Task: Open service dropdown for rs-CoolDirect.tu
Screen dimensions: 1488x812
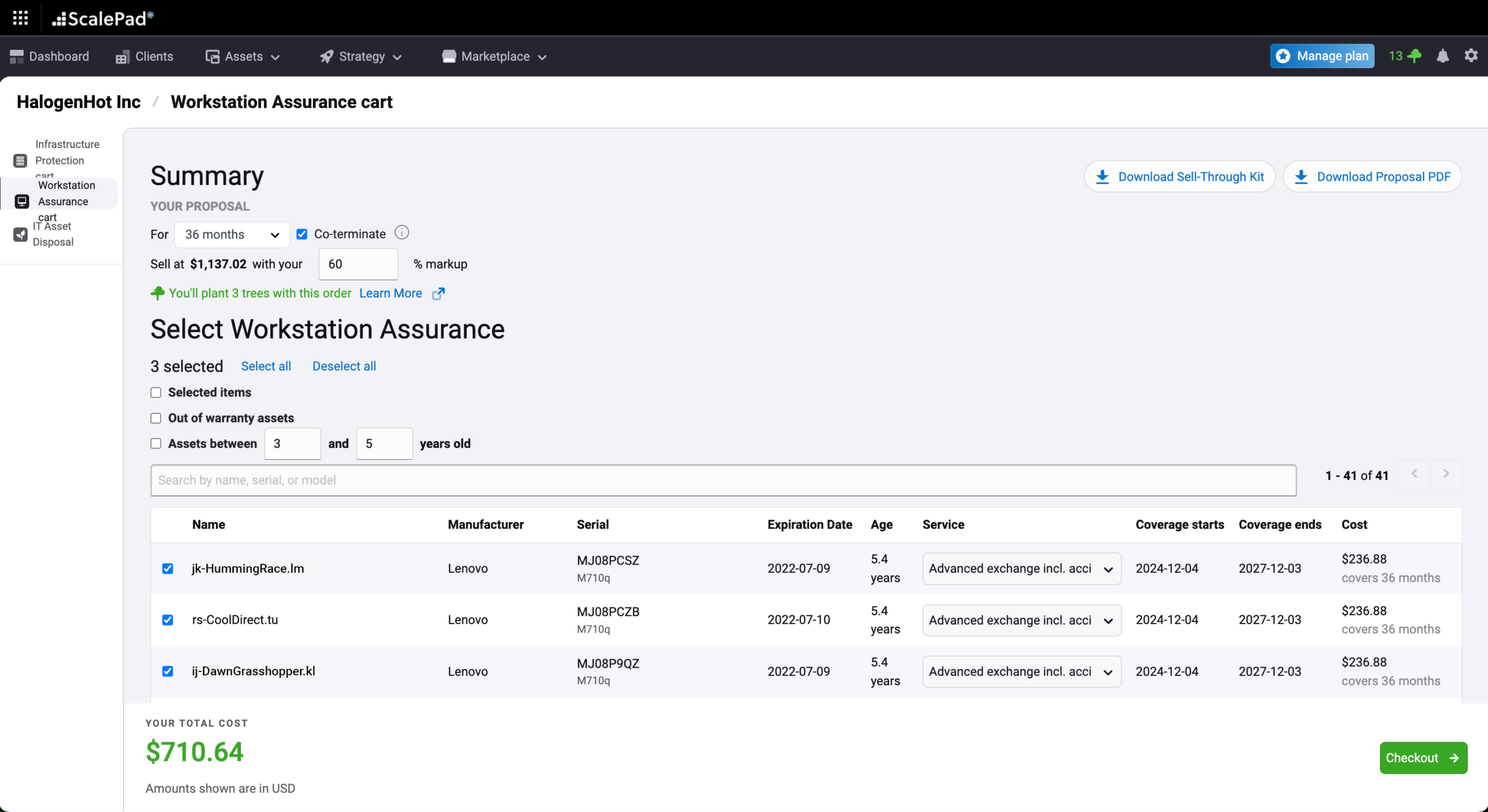Action: [x=1021, y=620]
